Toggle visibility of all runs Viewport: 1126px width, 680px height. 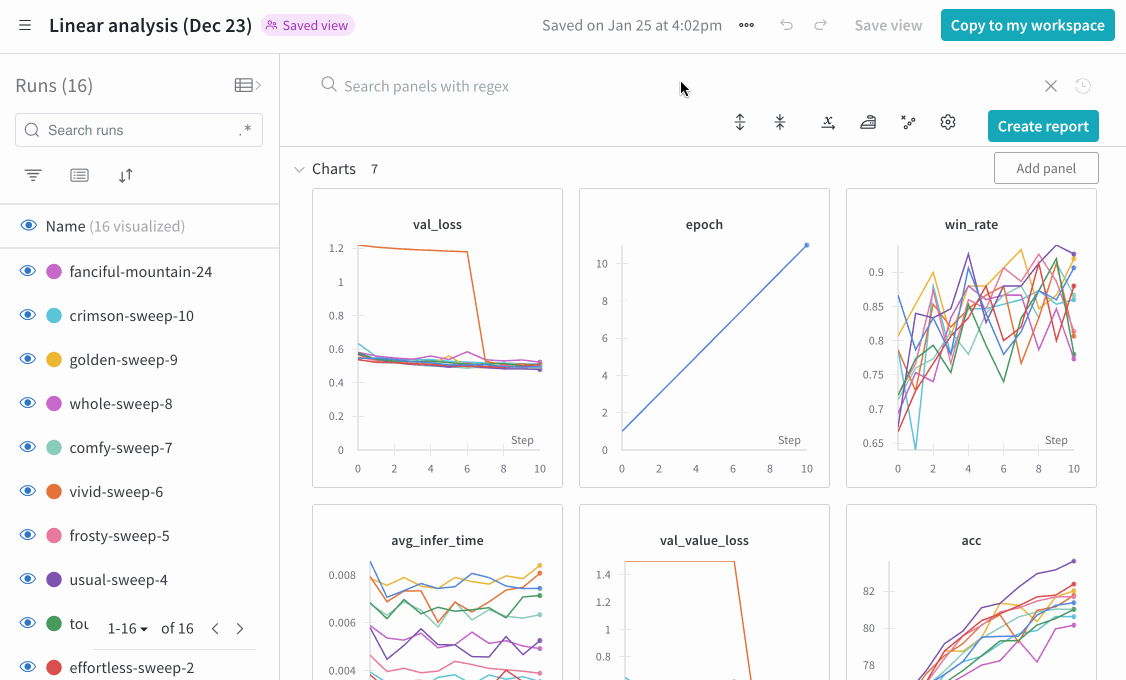pos(28,226)
